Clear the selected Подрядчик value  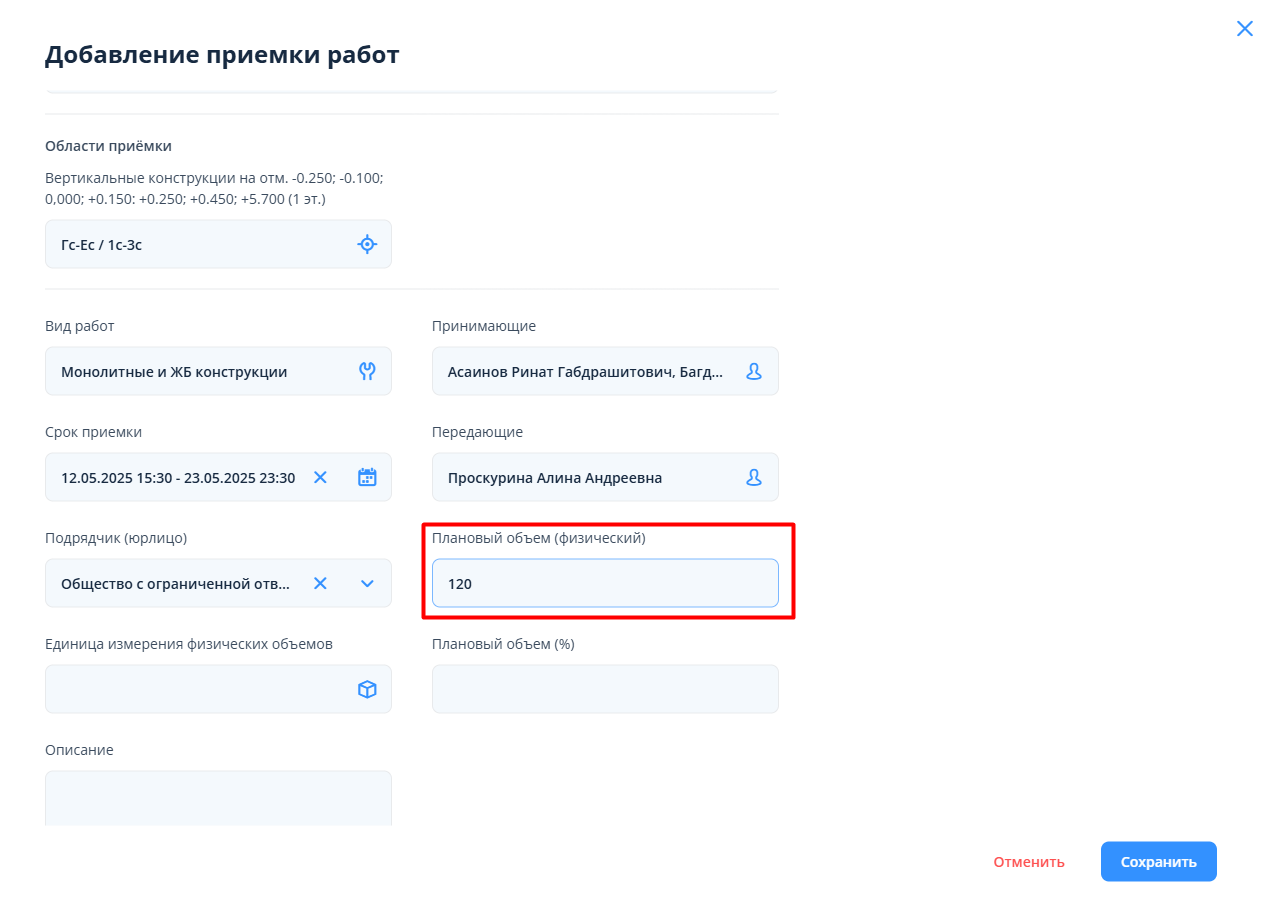click(320, 583)
